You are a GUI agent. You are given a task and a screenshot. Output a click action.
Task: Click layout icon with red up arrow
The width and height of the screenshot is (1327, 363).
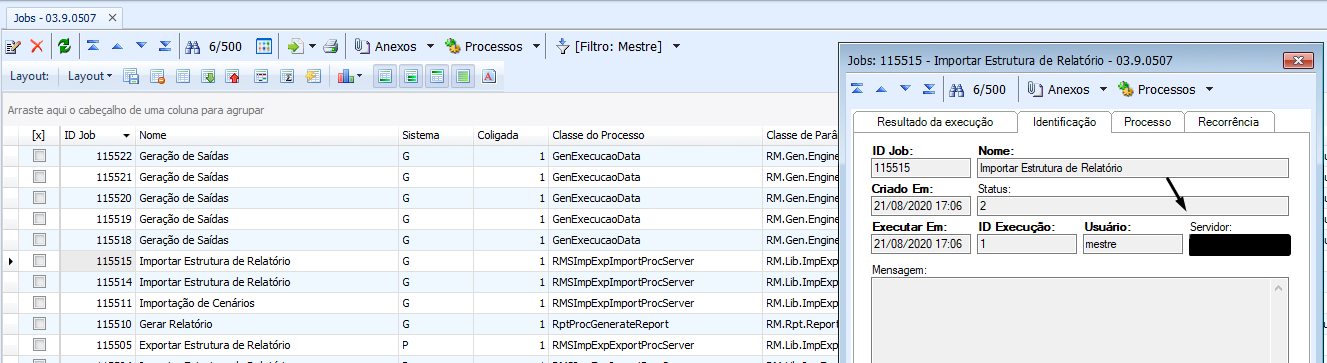click(x=234, y=76)
